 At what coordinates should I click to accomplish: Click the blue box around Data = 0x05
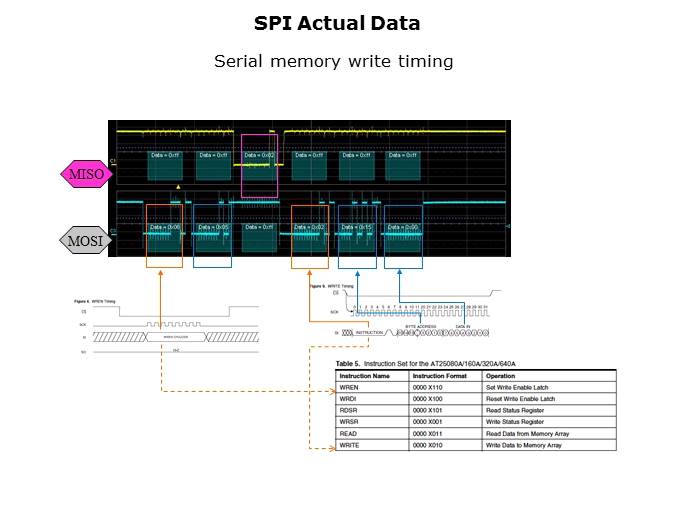tap(212, 236)
